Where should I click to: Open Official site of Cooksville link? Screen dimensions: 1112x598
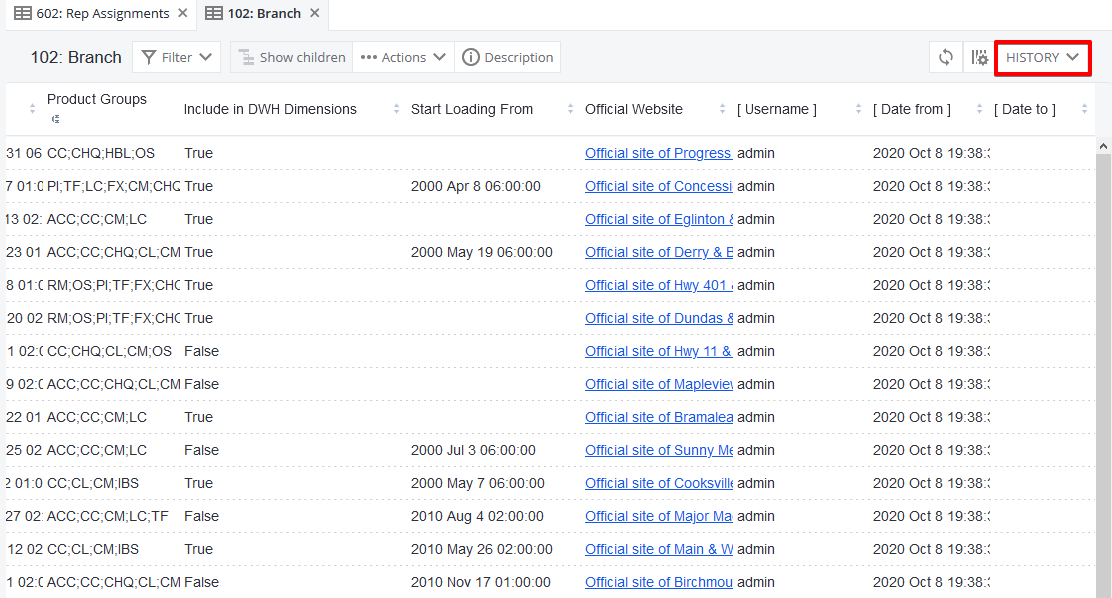point(658,483)
